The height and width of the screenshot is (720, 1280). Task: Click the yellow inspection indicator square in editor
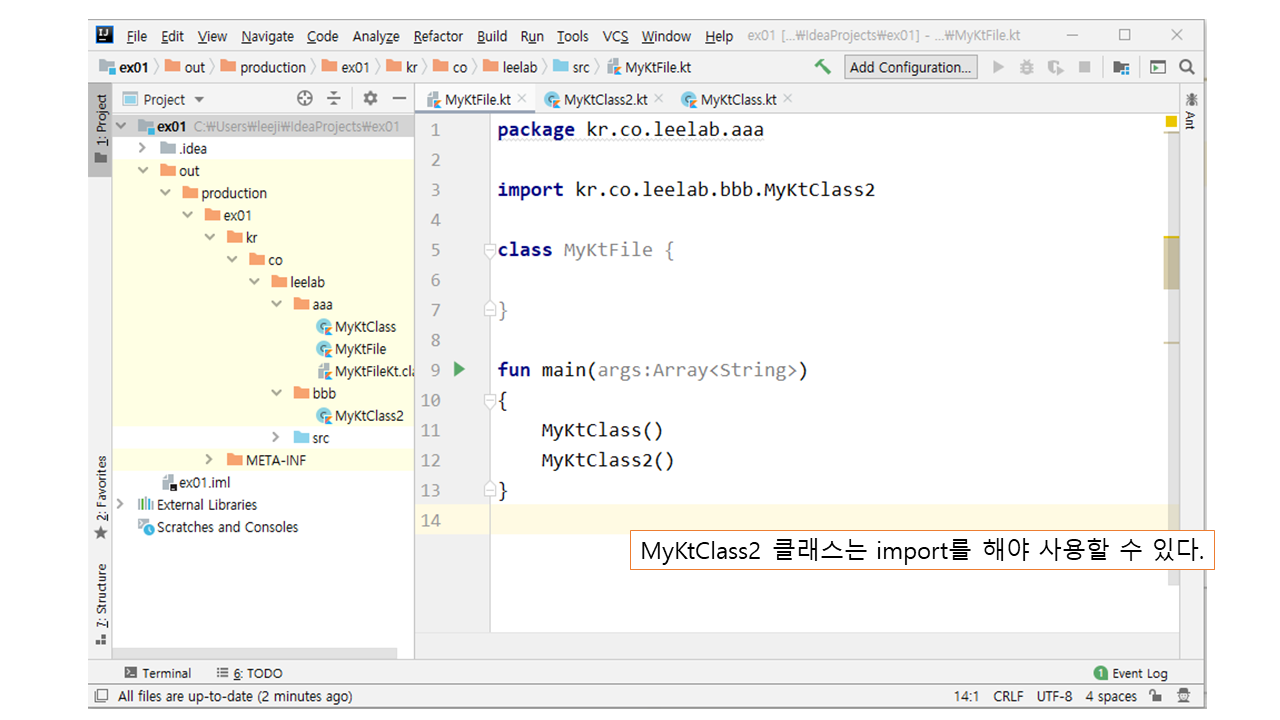coord(1171,121)
